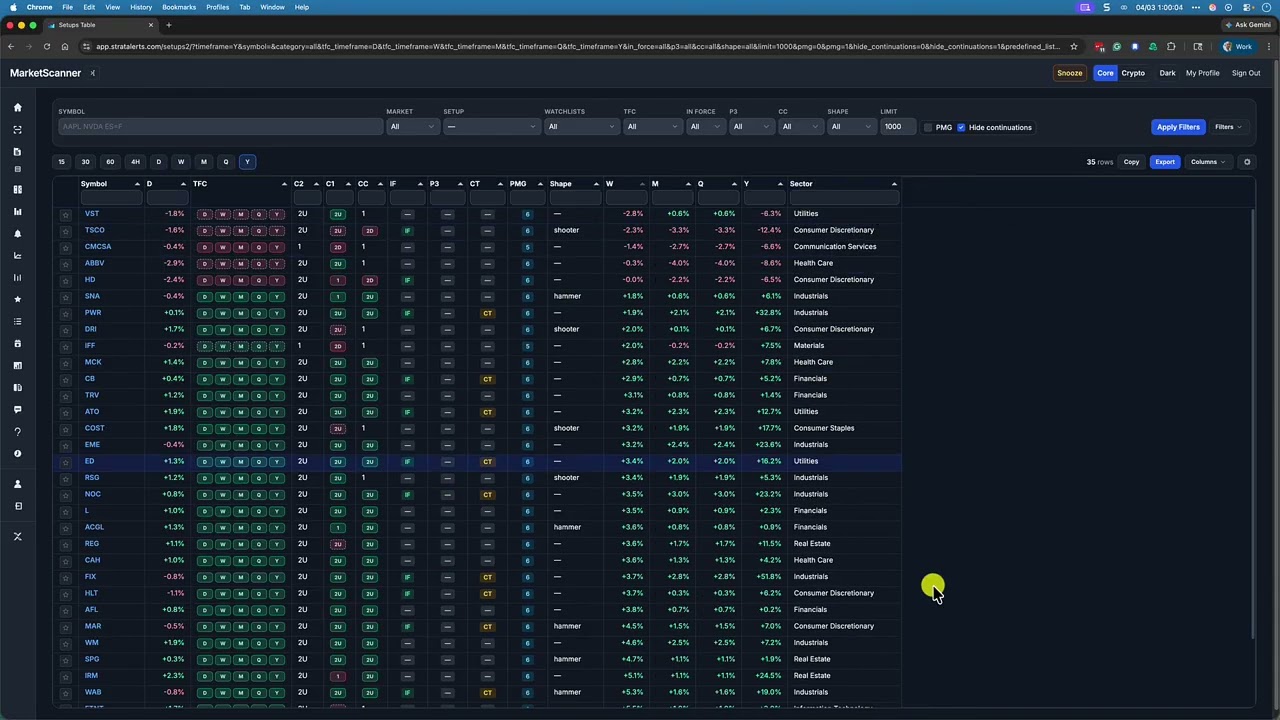Switch to the Crypto tab
1280x720 pixels.
pos(1133,73)
